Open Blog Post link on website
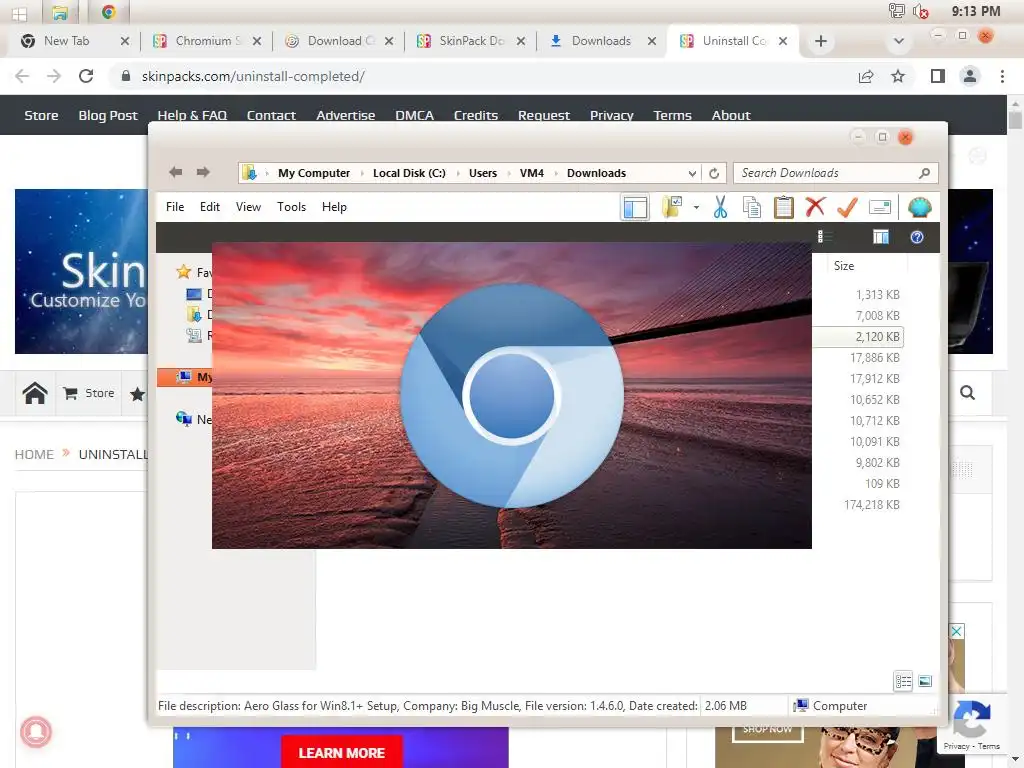Image resolution: width=1024 pixels, height=768 pixels. pos(108,116)
